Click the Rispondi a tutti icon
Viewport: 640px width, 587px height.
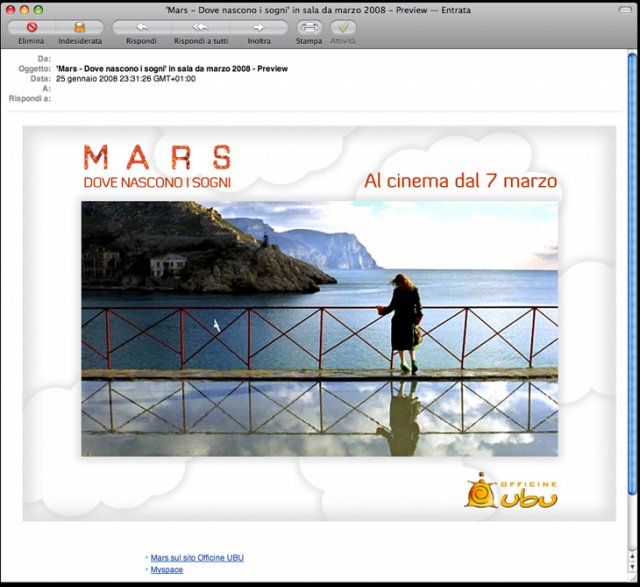tap(200, 28)
